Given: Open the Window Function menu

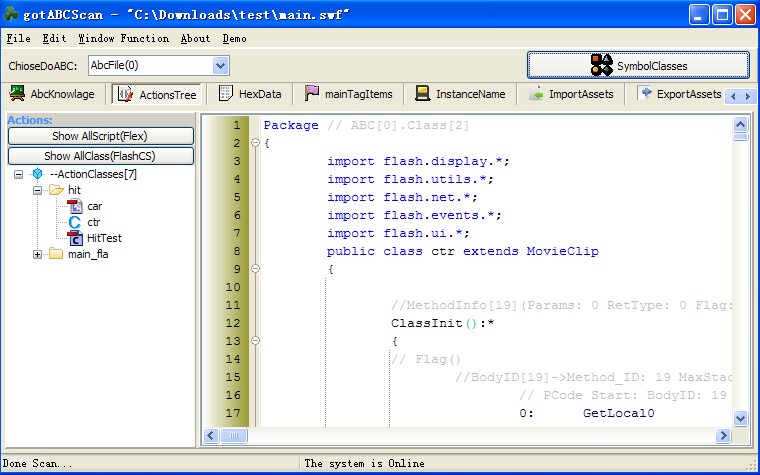Looking at the screenshot, I should 124,38.
